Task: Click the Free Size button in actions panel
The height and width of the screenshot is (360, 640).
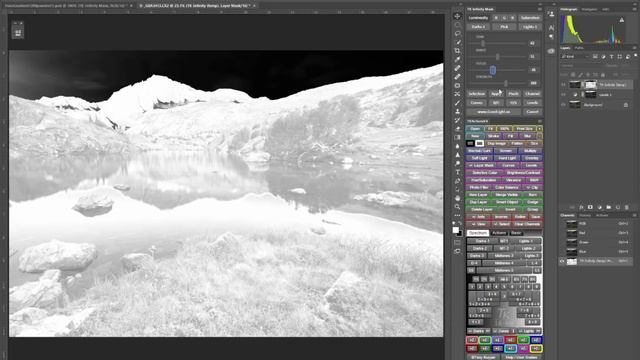Action: (x=524, y=129)
